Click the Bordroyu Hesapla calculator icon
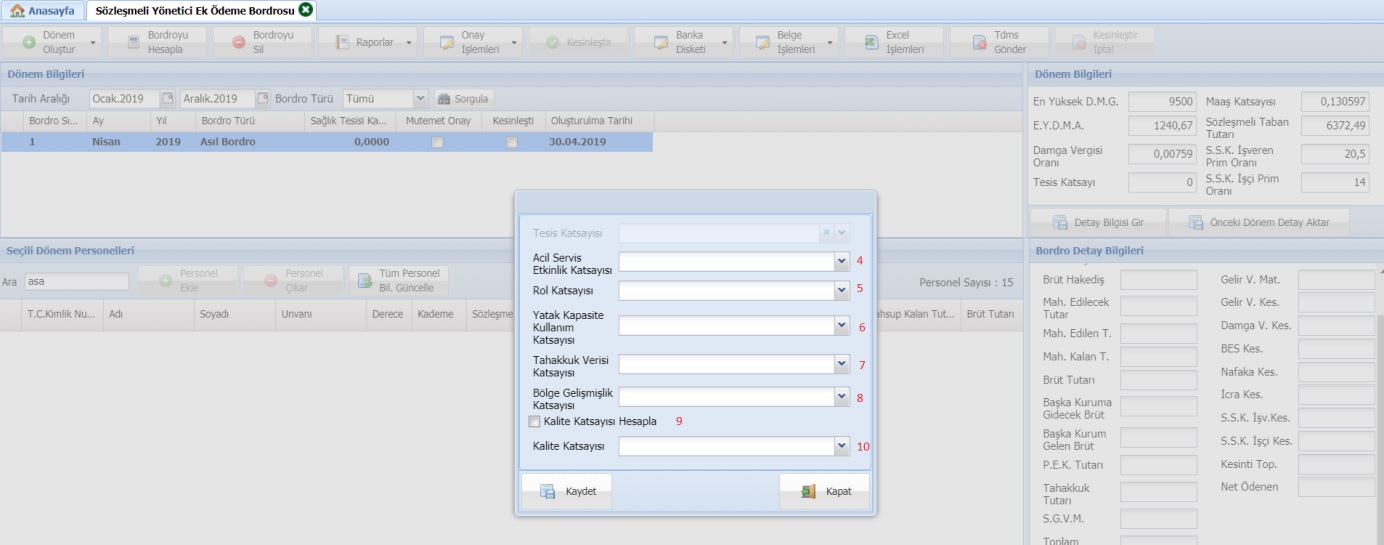The width and height of the screenshot is (1384, 545). click(x=132, y=43)
